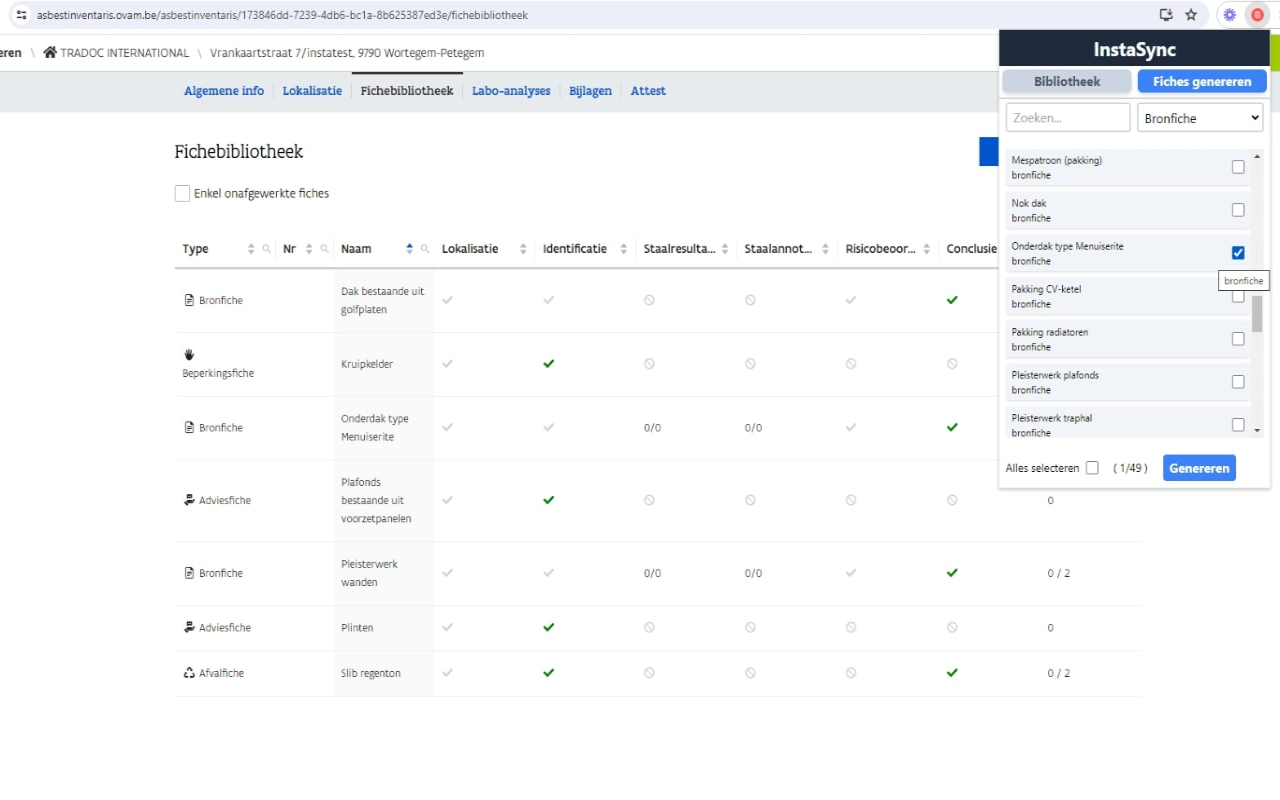The width and height of the screenshot is (1280, 800).
Task: Focus the Zoeken search field
Action: click(1067, 118)
